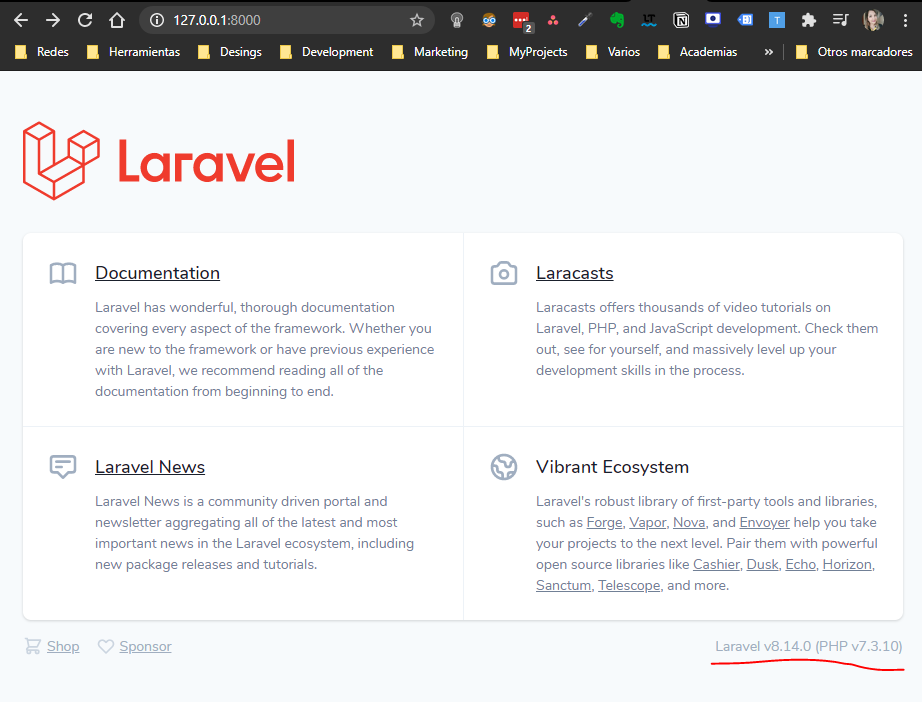This screenshot has width=922, height=702.
Task: Open the Herramientas bookmarks folder
Action: (x=133, y=52)
